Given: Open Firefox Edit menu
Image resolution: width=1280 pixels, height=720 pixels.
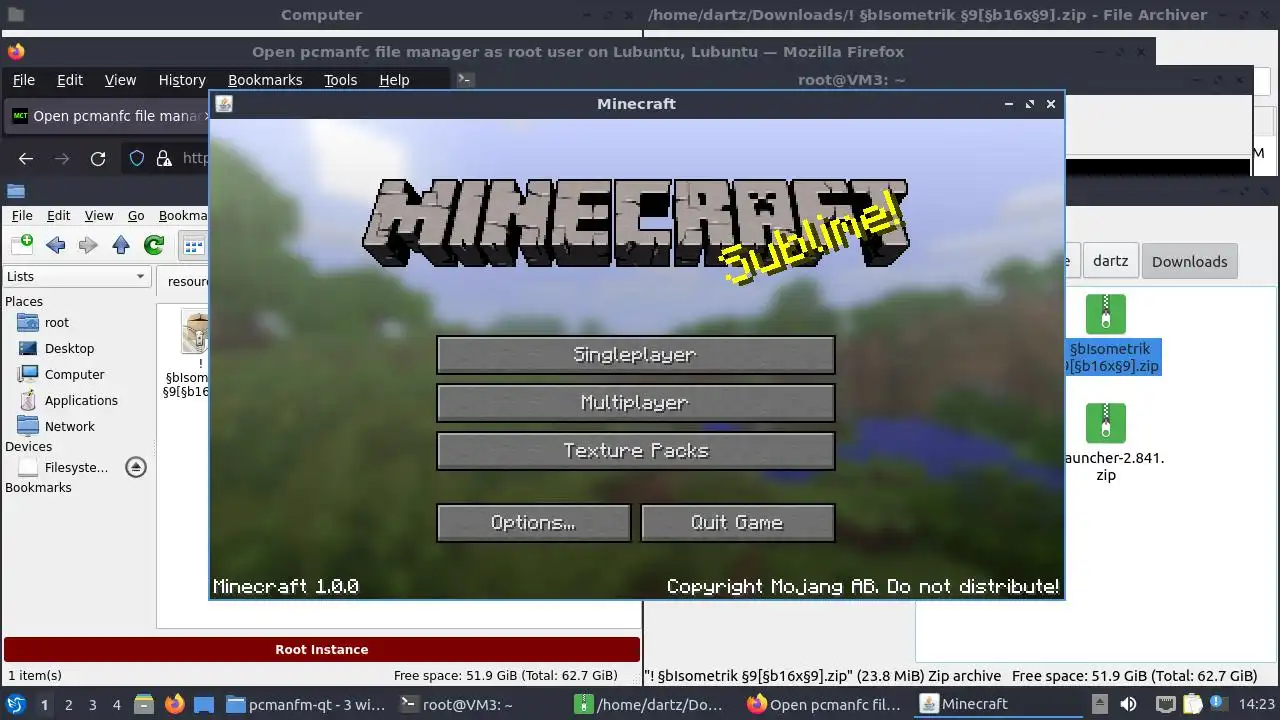Looking at the screenshot, I should (x=70, y=80).
